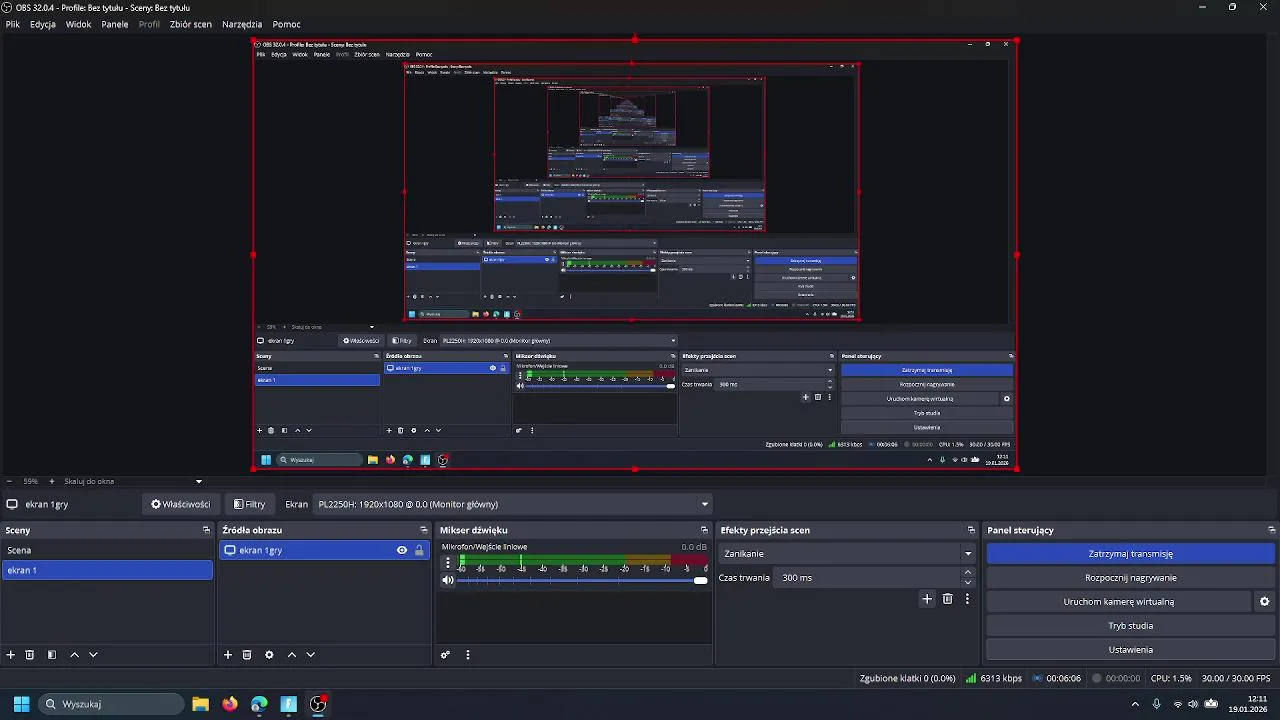Open Mikrofon/Wejście liniowe channel options dots
1280x720 pixels.
click(x=448, y=563)
